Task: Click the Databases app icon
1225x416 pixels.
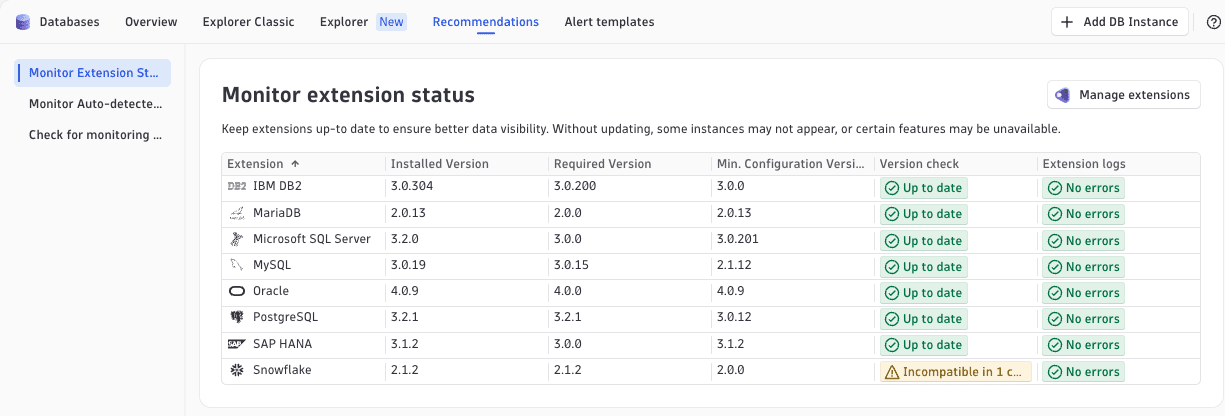Action: tap(23, 22)
